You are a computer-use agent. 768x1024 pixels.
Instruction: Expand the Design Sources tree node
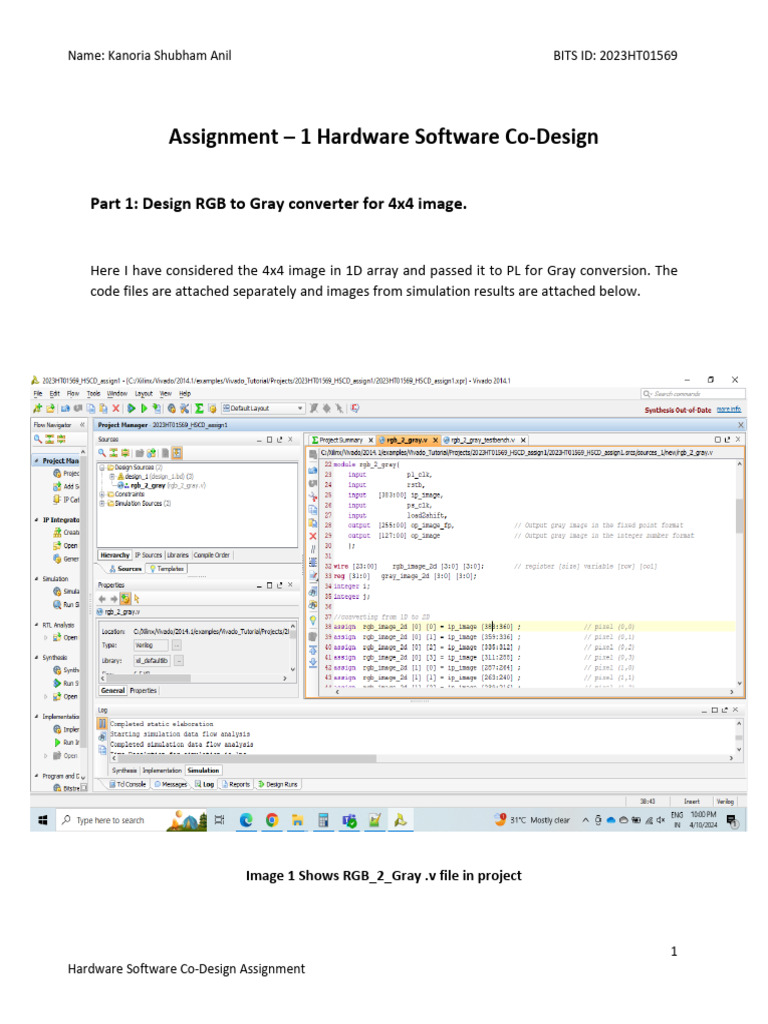[102, 468]
